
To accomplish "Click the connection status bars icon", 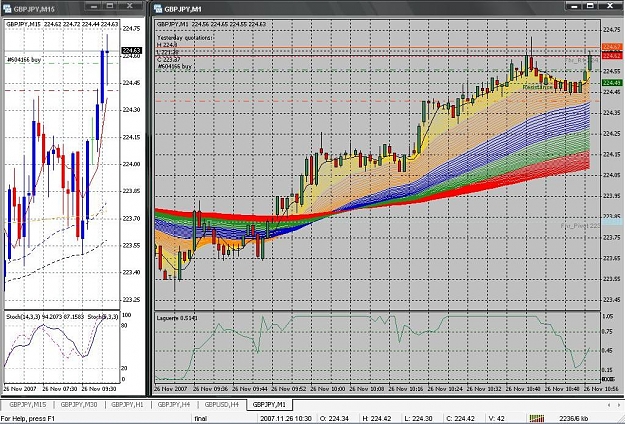I will pyautogui.click(x=537, y=418).
